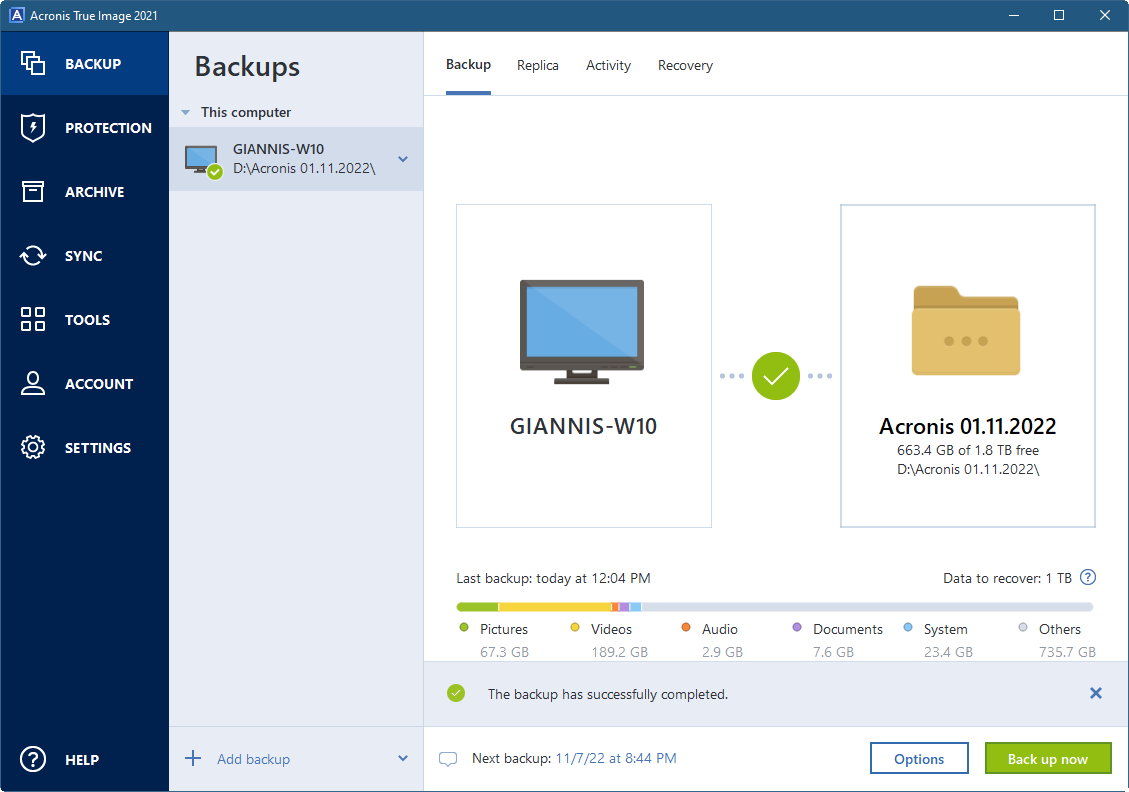Open the ARCHIVE sidebar menu label
1129x792 pixels.
94,192
